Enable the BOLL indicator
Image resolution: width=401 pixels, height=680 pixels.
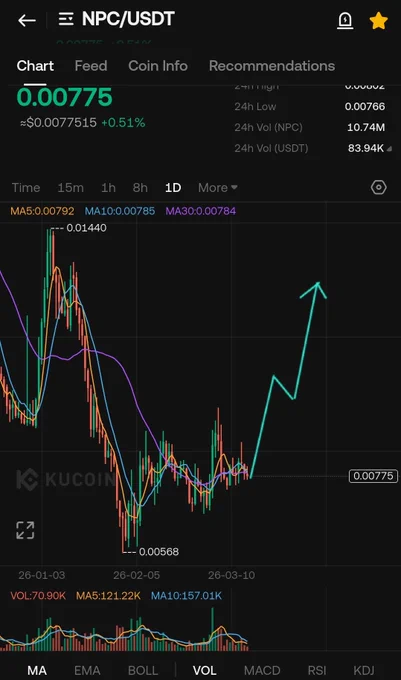(x=143, y=670)
